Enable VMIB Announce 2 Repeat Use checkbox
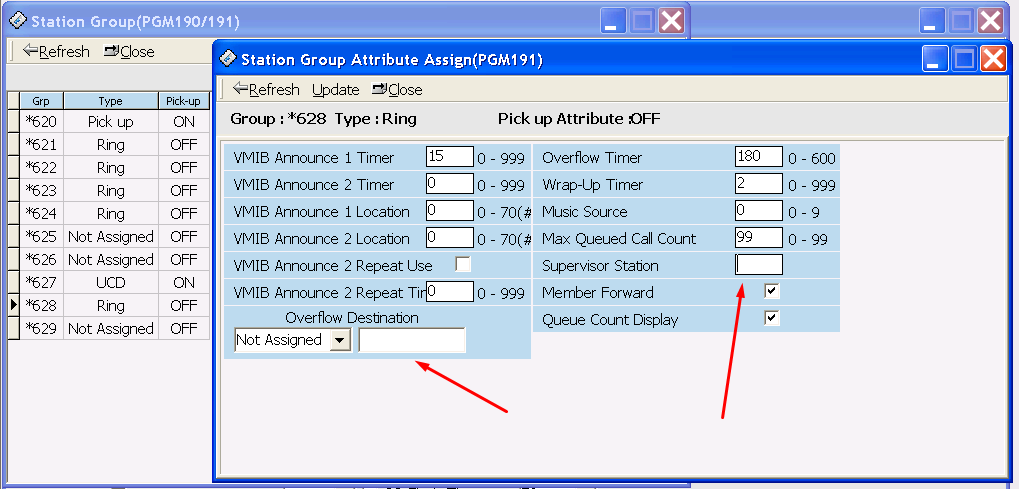The height and width of the screenshot is (489, 1019). [463, 265]
